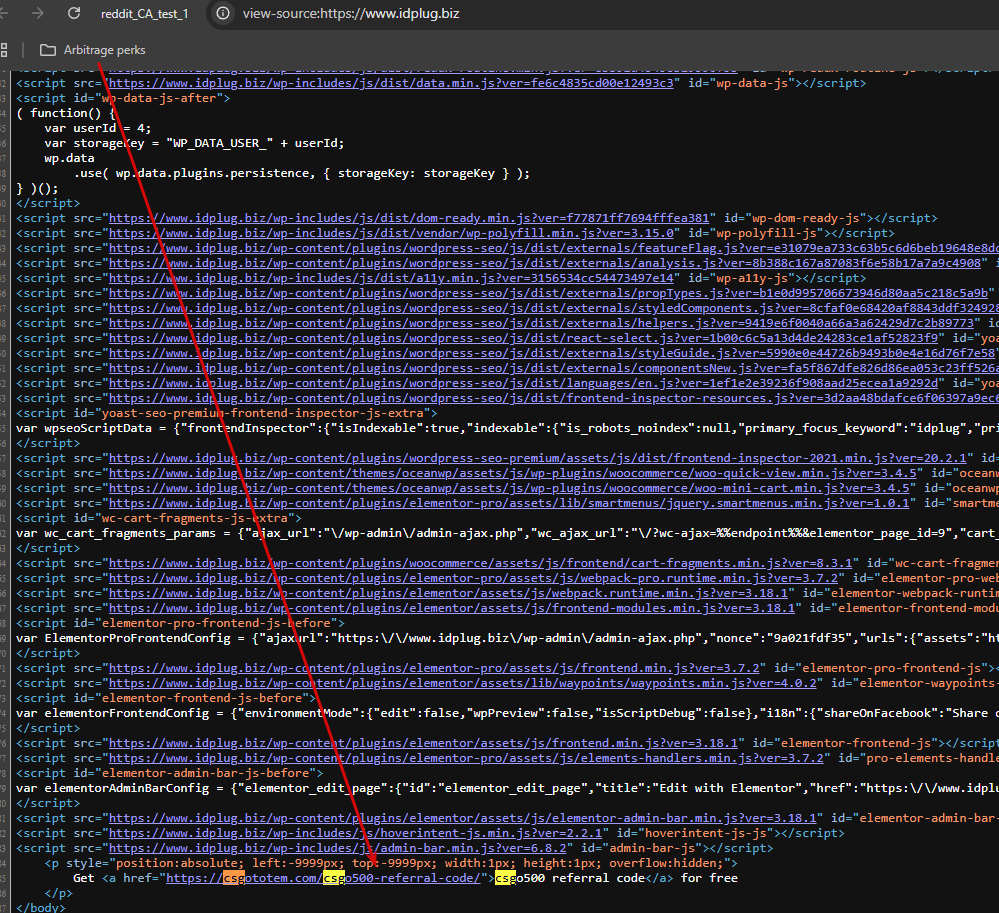The image size is (999, 913).
Task: Click the '.use( wp.data.plugins.persistence' line
Action: click(x=301, y=173)
